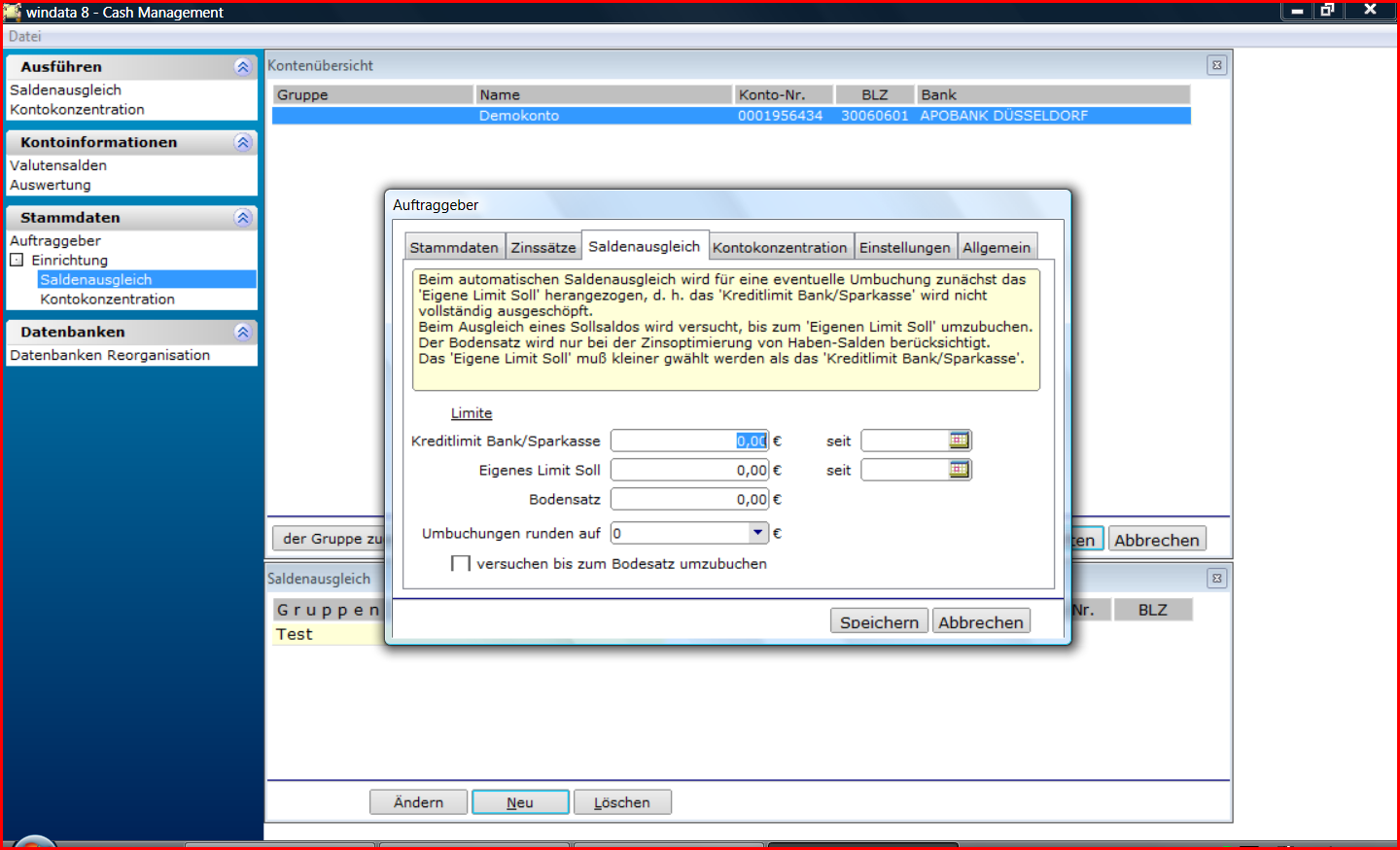Click Abbrechen in Auftraggeber dialog
Viewport: 1400px width, 850px height.
pos(980,621)
